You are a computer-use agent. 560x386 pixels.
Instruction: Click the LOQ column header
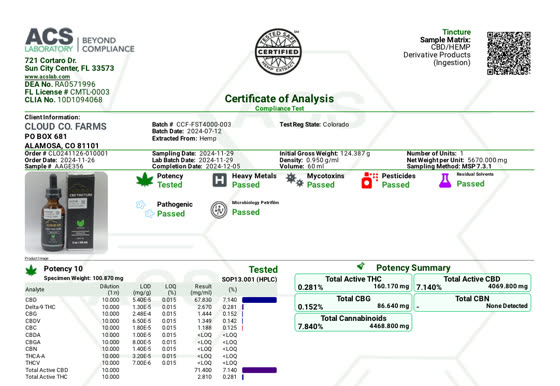point(170,289)
